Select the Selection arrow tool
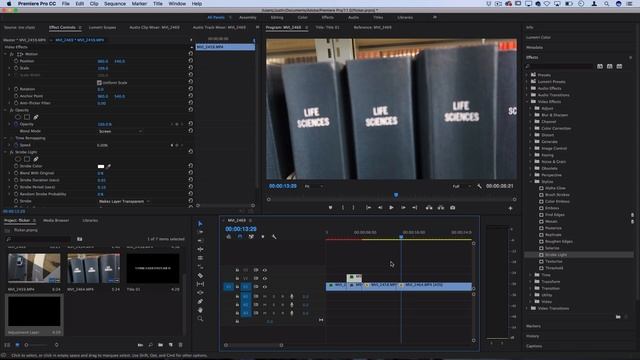The width and height of the screenshot is (640, 360). click(x=200, y=223)
